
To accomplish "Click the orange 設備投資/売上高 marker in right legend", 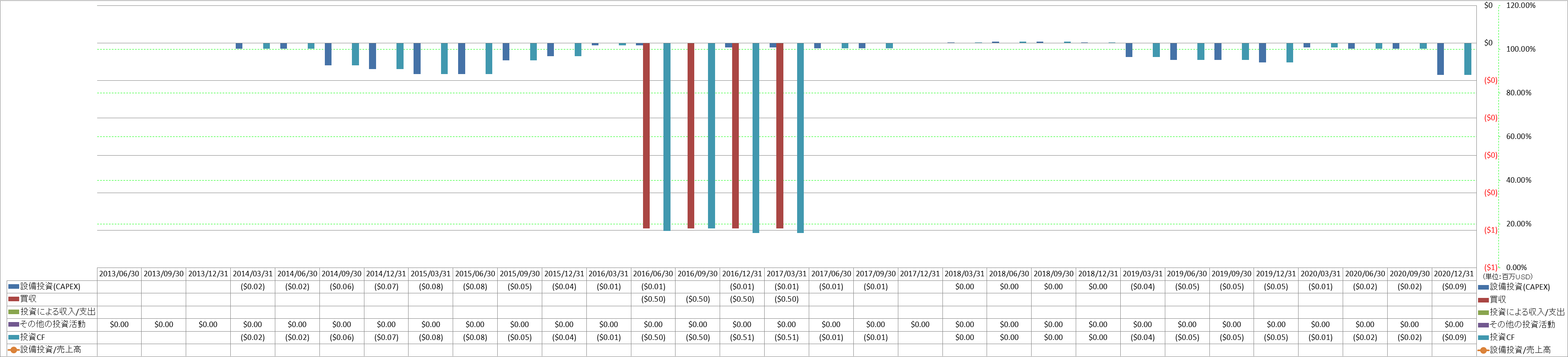I will click(1483, 350).
